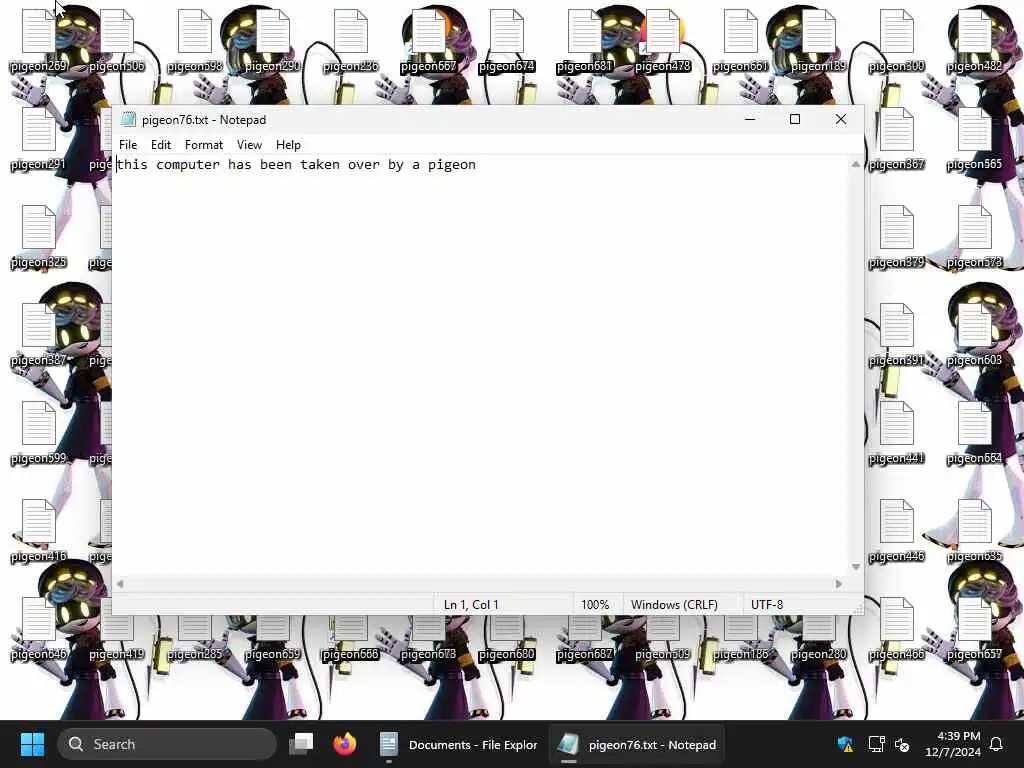Select the pigeon290 desktop file

tap(273, 40)
